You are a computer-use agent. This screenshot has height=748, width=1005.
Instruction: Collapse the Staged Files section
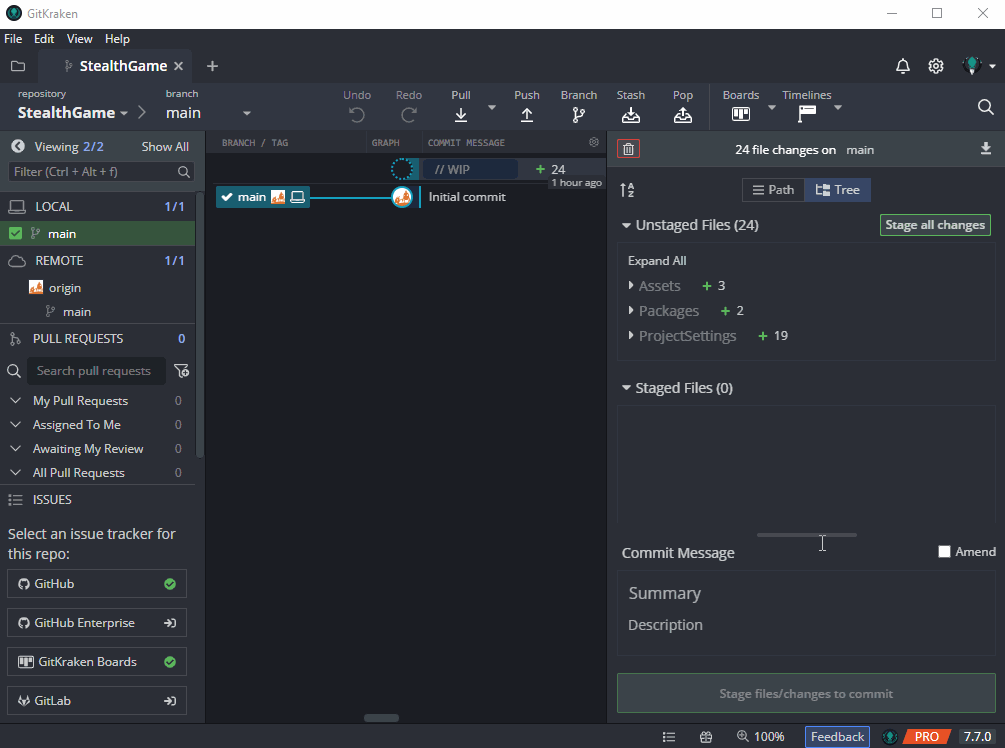[626, 388]
